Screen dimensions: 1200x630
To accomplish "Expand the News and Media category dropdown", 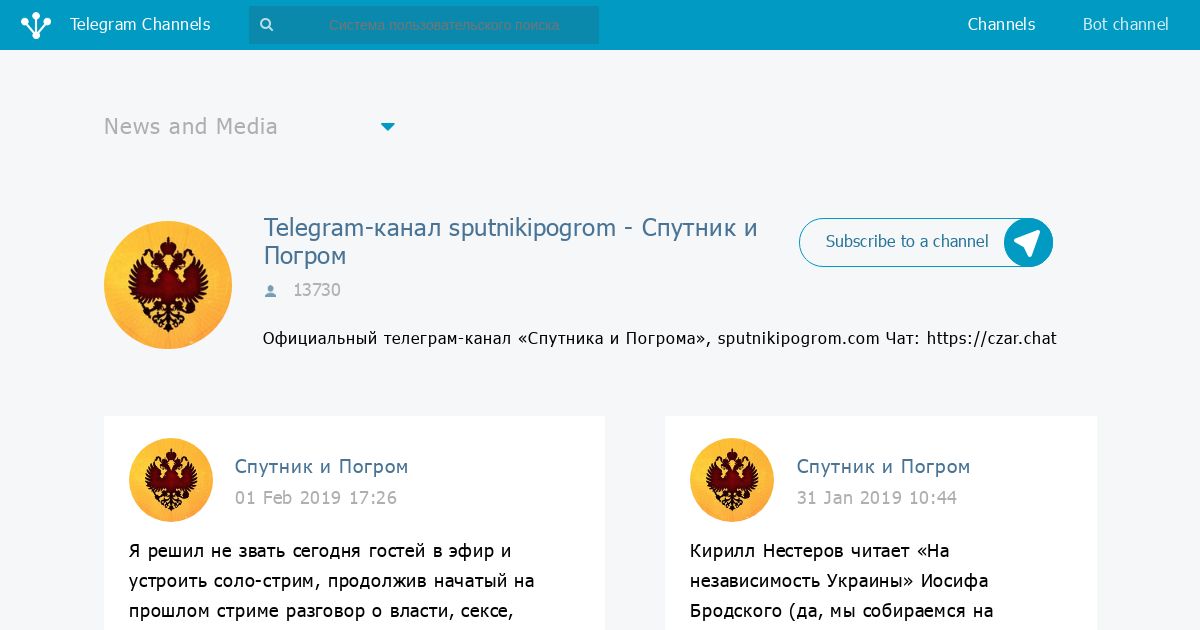I will click(250, 127).
